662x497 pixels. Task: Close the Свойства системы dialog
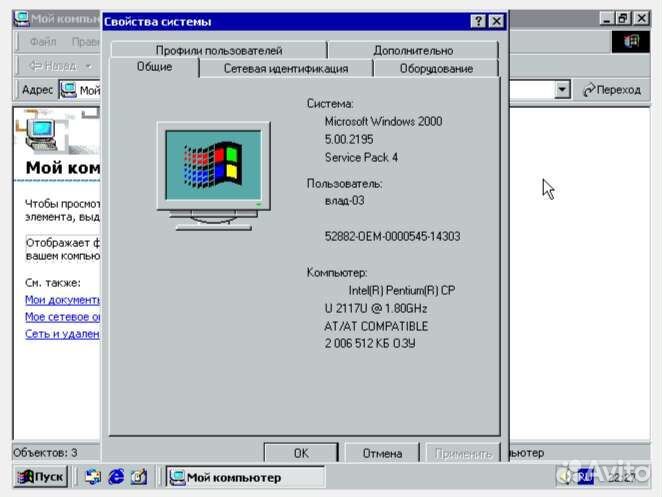click(496, 21)
